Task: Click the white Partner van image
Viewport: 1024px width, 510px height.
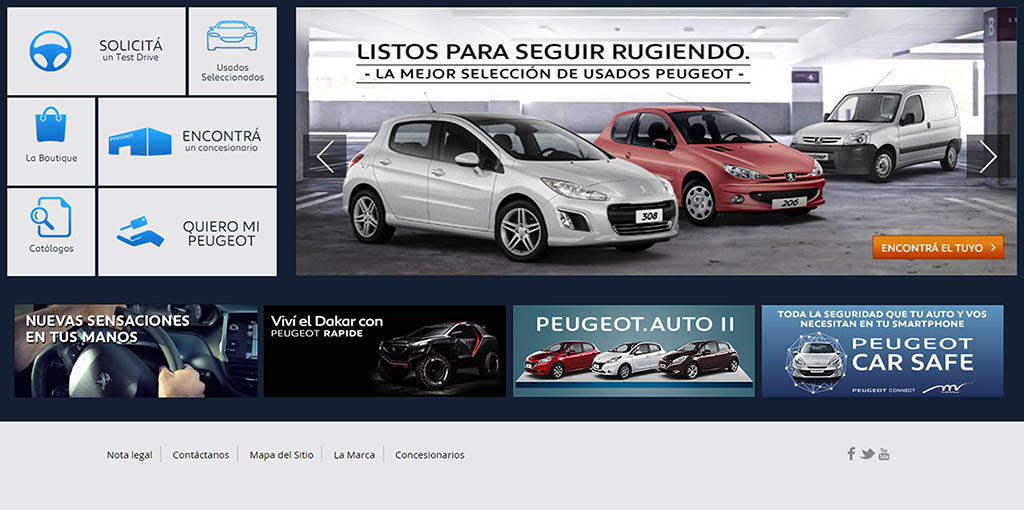Action: click(877, 133)
